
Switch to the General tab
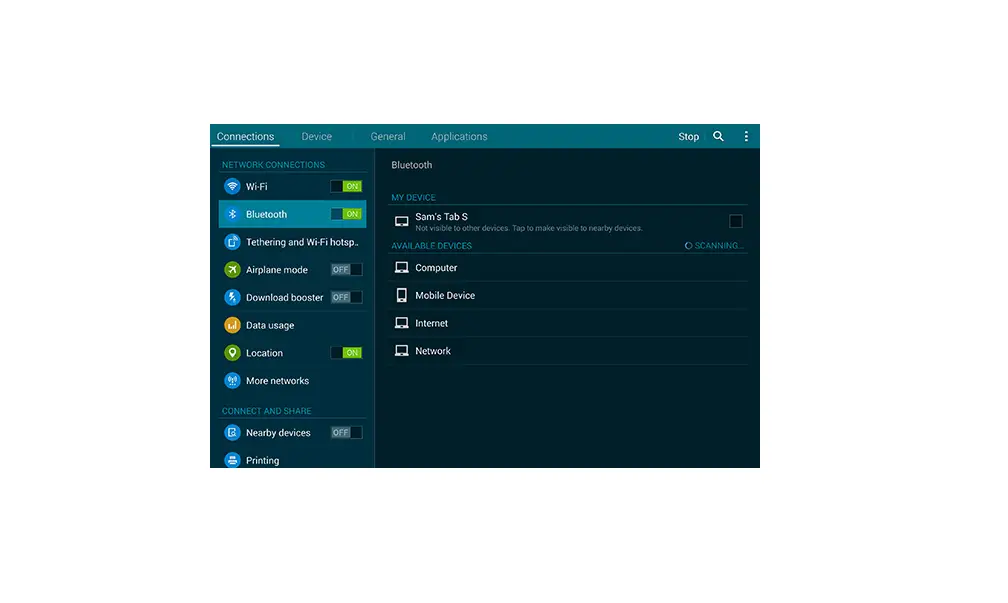coord(387,136)
